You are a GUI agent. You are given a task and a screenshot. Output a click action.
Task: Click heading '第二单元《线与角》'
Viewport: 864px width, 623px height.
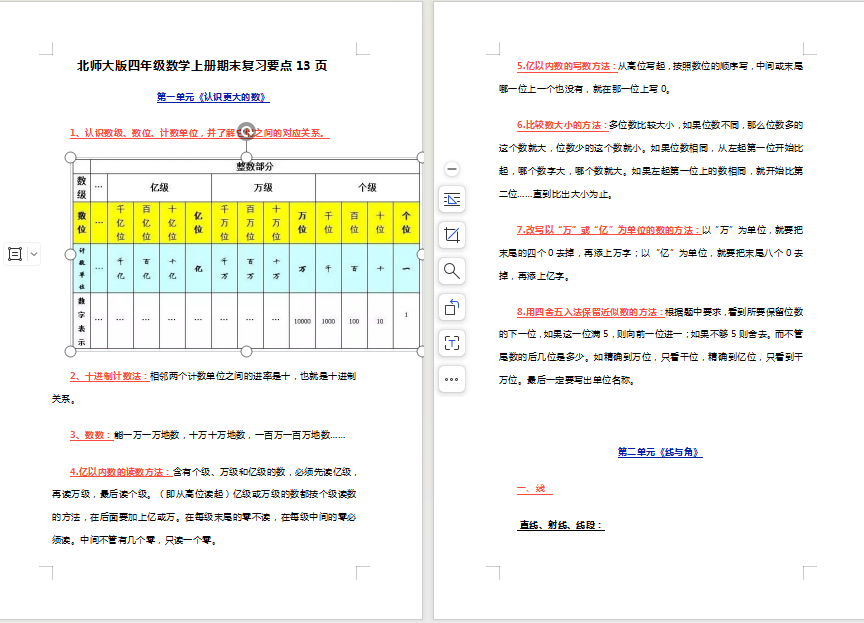tap(660, 452)
